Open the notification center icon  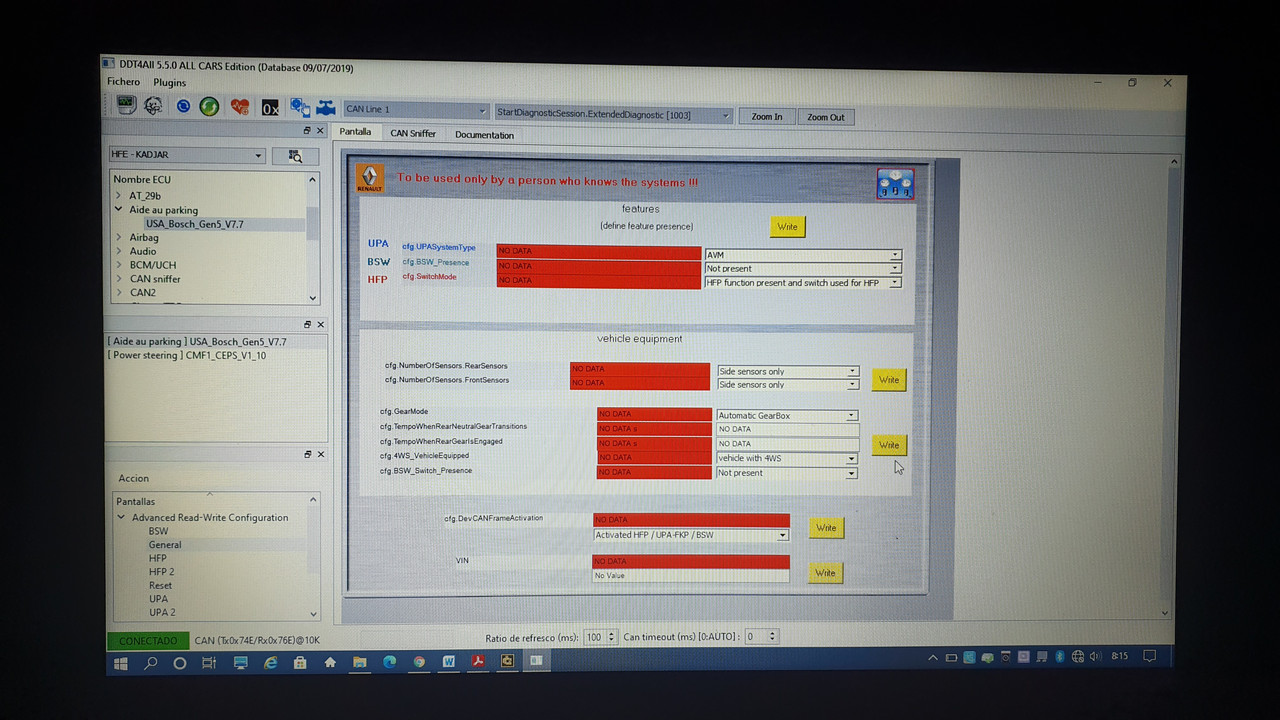click(1151, 656)
